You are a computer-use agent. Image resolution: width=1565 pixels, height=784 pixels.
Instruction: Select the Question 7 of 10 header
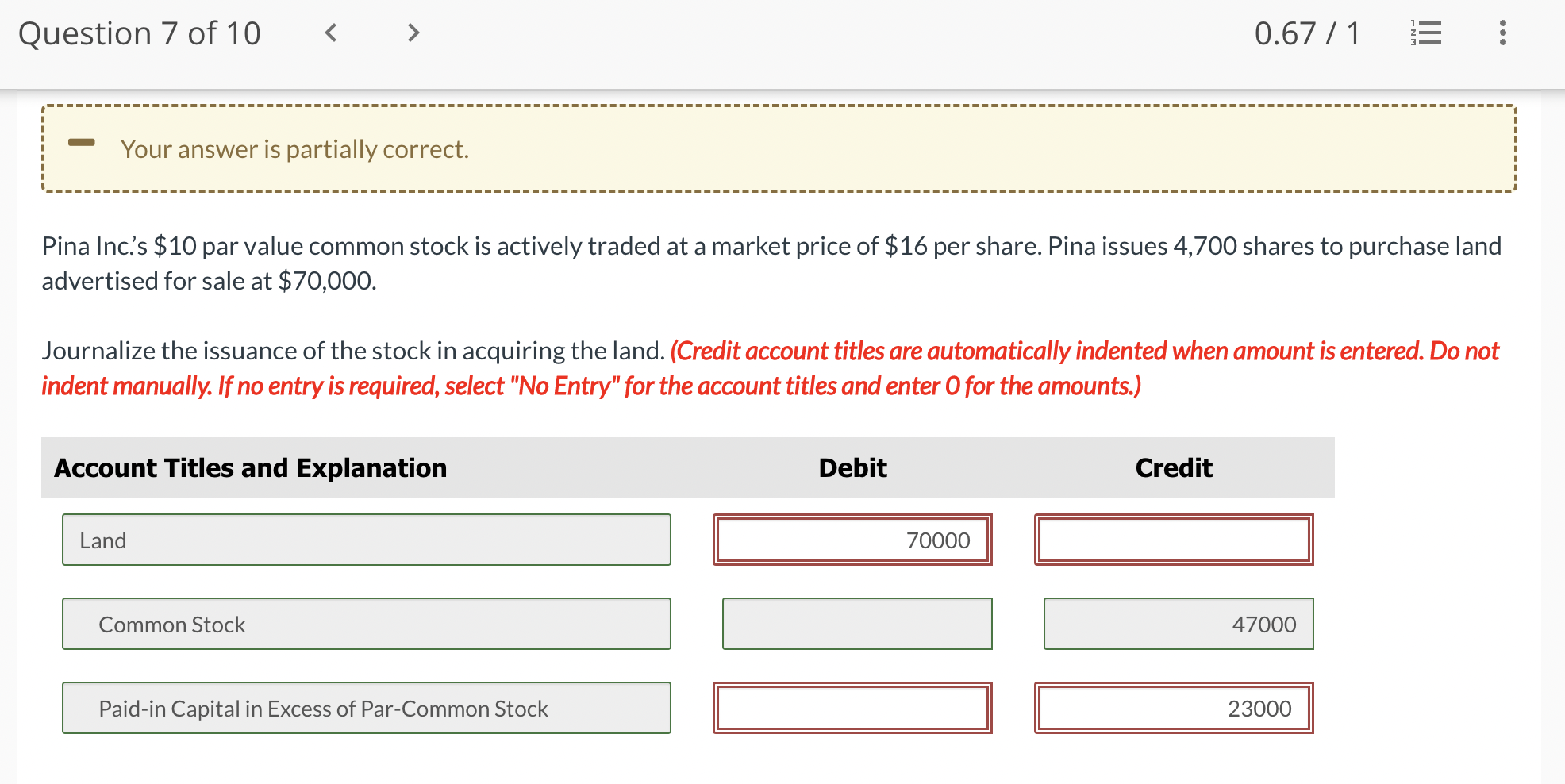140,33
